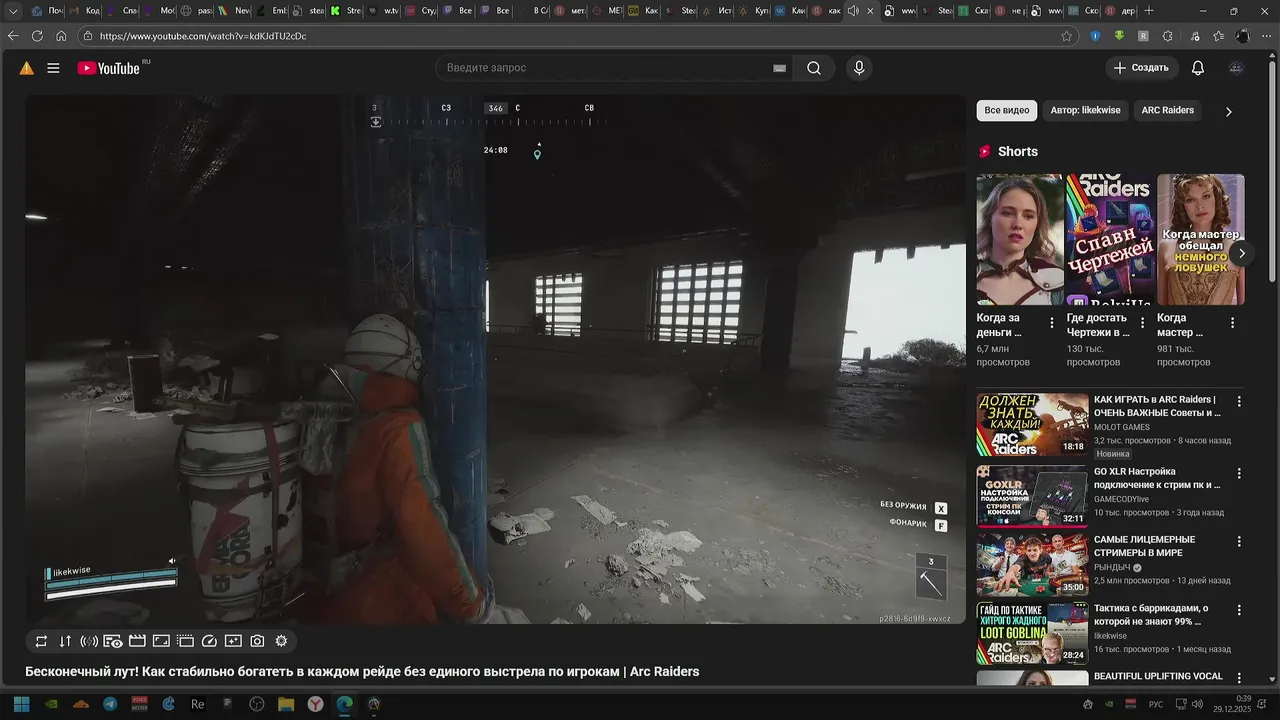Go to the browser home page
The height and width of the screenshot is (720, 1280).
tap(61, 36)
